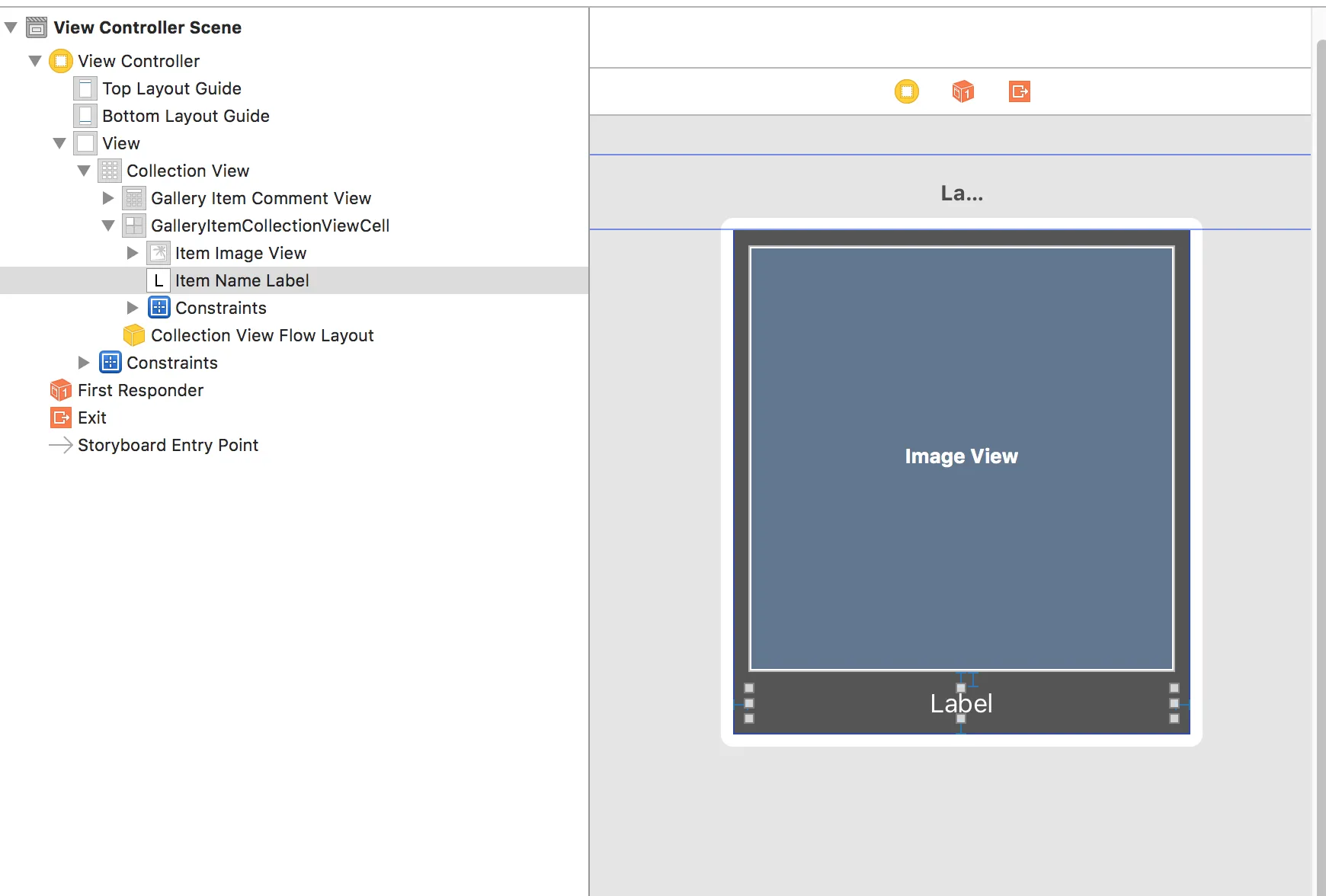The image size is (1326, 896).
Task: Click the yellow View Controller icon in scene dock
Action: click(x=907, y=91)
